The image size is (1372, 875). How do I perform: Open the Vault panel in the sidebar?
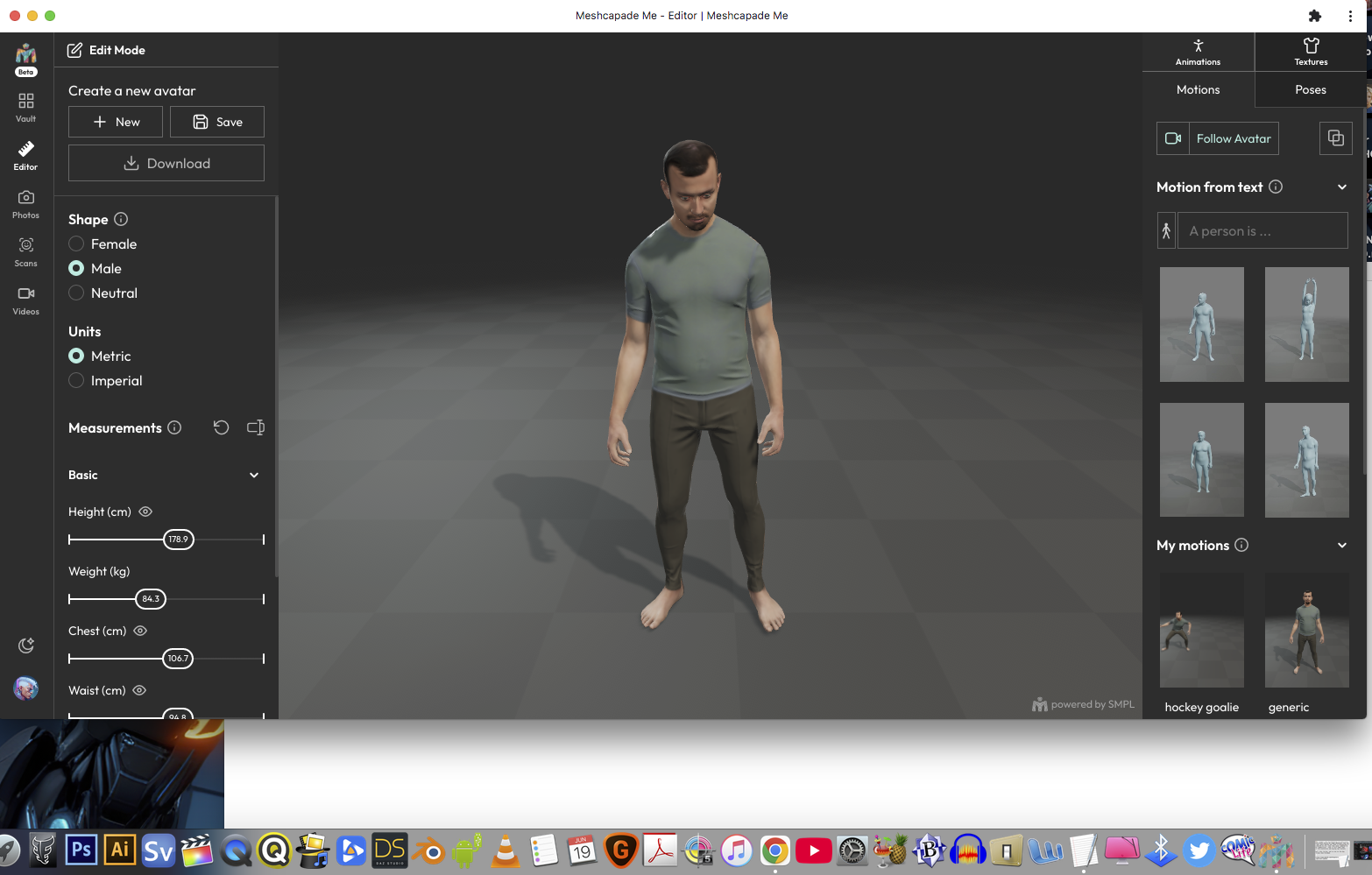click(25, 105)
